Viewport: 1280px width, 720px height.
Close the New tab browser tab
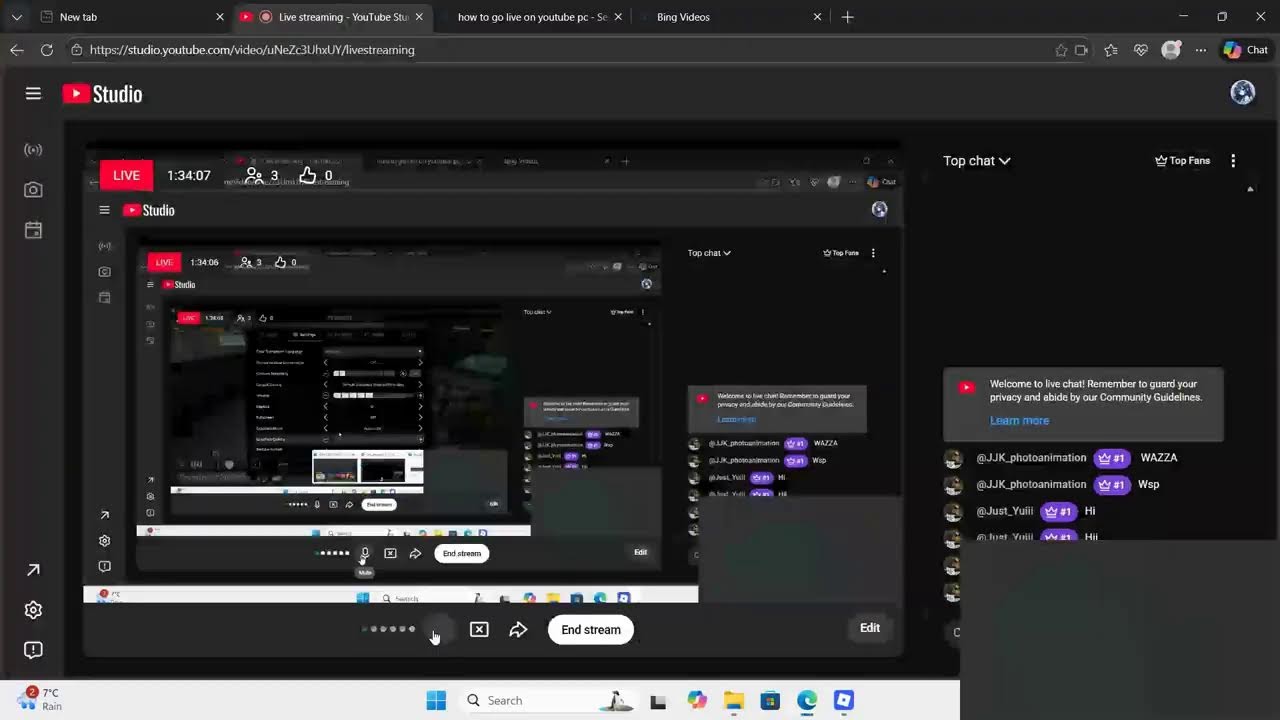220,17
